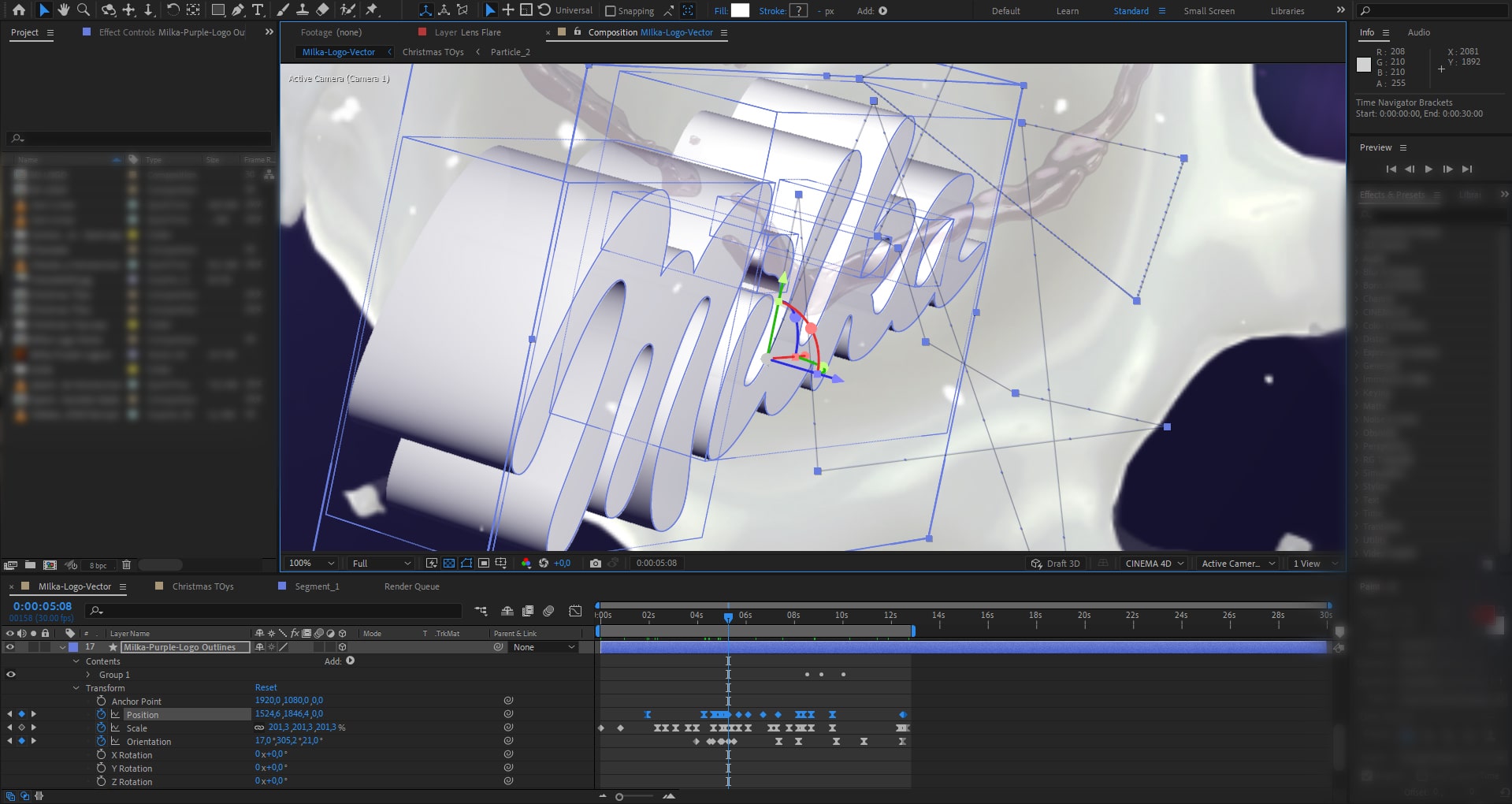Open the Full resolution dropdown
1512x804 pixels.
381,563
